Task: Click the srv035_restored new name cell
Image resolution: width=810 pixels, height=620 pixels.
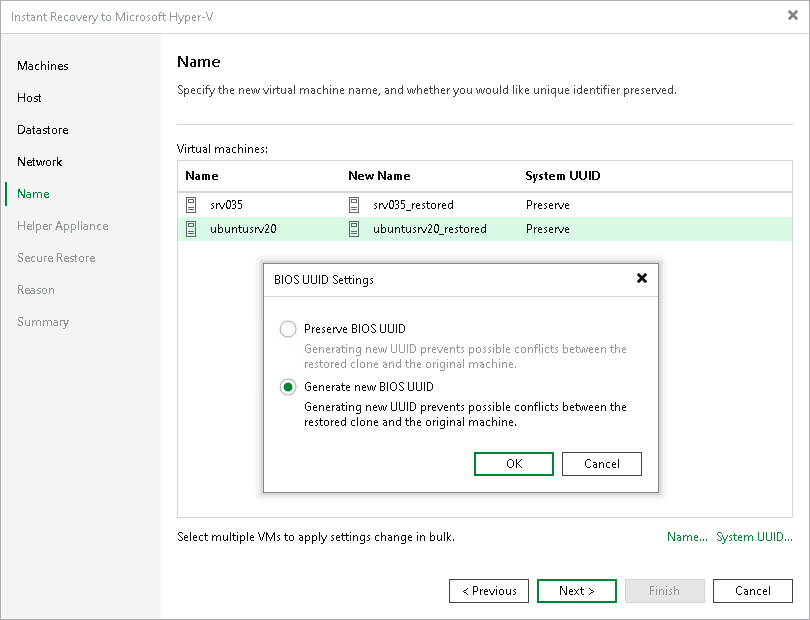Action: pos(413,205)
